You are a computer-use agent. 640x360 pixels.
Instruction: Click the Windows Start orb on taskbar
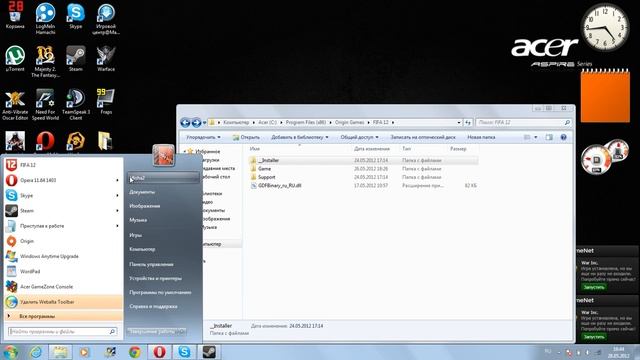click(10, 352)
